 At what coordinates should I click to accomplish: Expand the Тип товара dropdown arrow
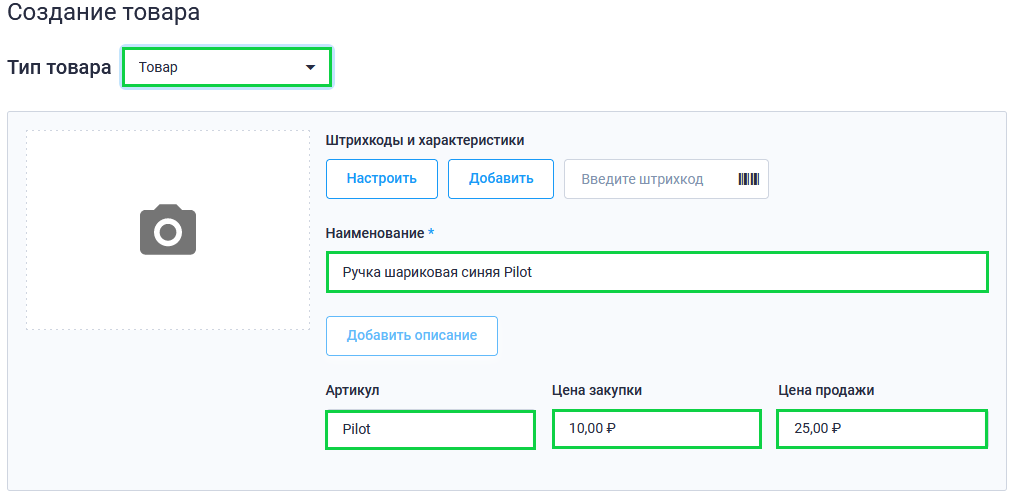coord(310,67)
